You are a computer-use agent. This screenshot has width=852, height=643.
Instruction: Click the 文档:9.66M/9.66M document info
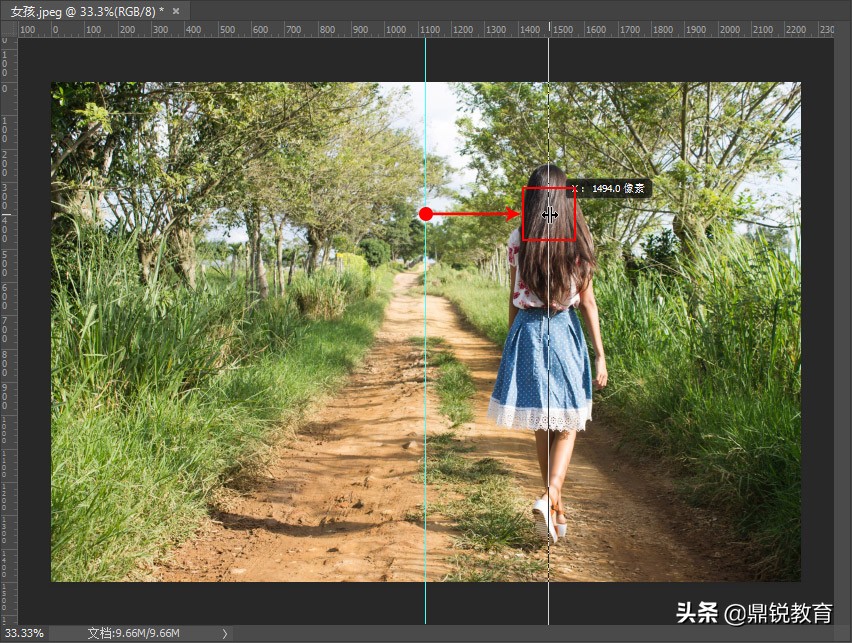coord(133,633)
